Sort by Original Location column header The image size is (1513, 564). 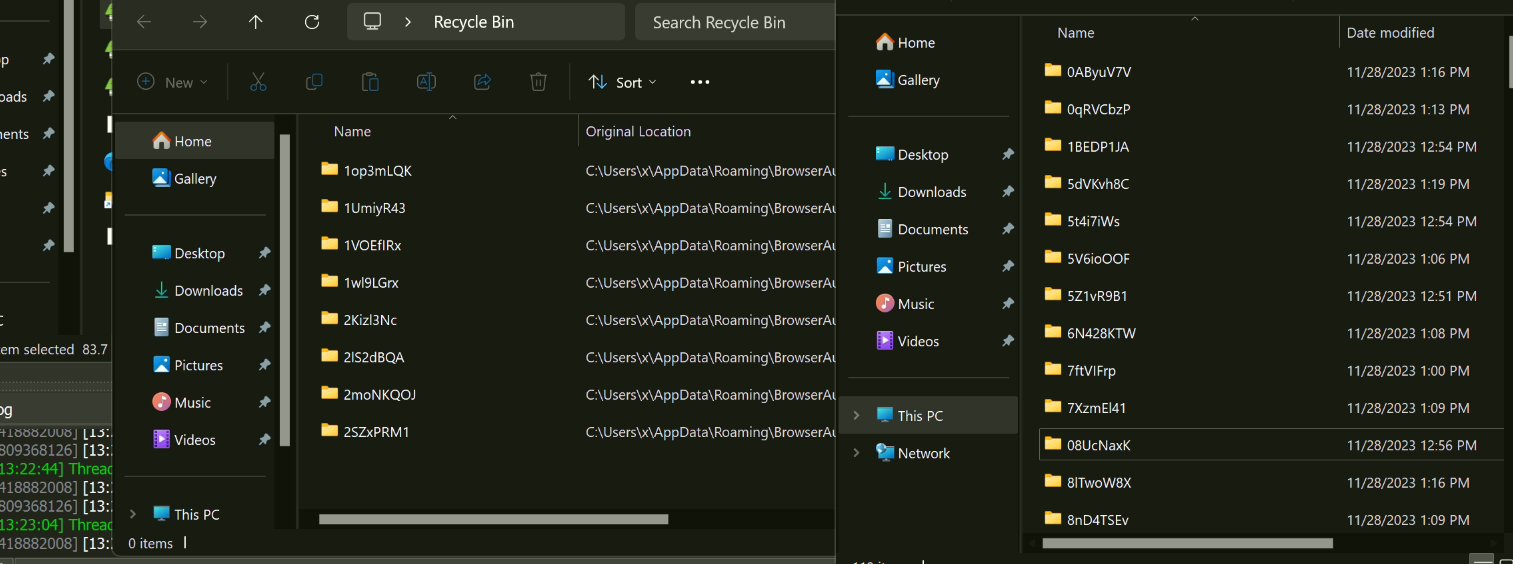point(638,131)
